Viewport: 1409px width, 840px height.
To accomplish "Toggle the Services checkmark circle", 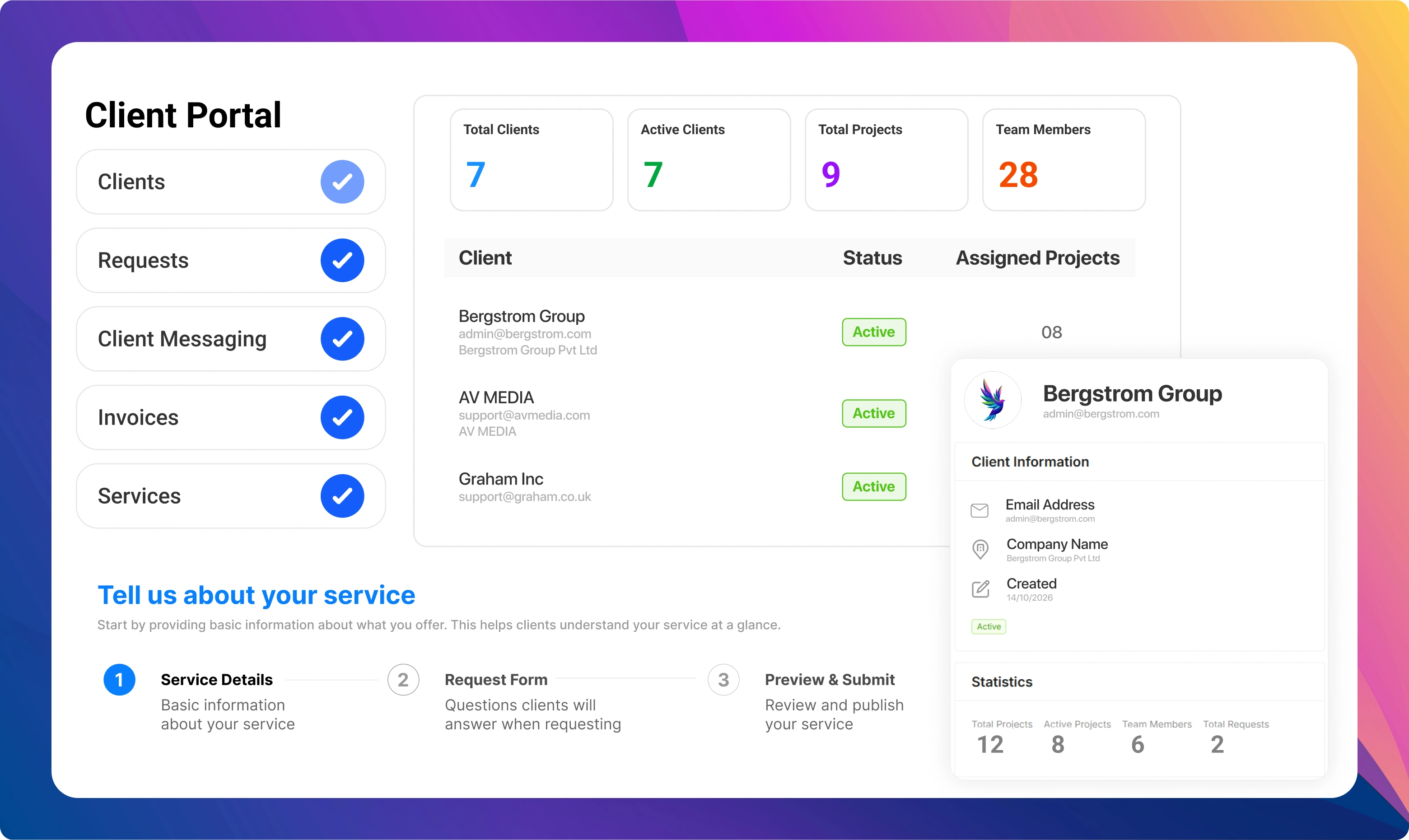I will [x=342, y=496].
